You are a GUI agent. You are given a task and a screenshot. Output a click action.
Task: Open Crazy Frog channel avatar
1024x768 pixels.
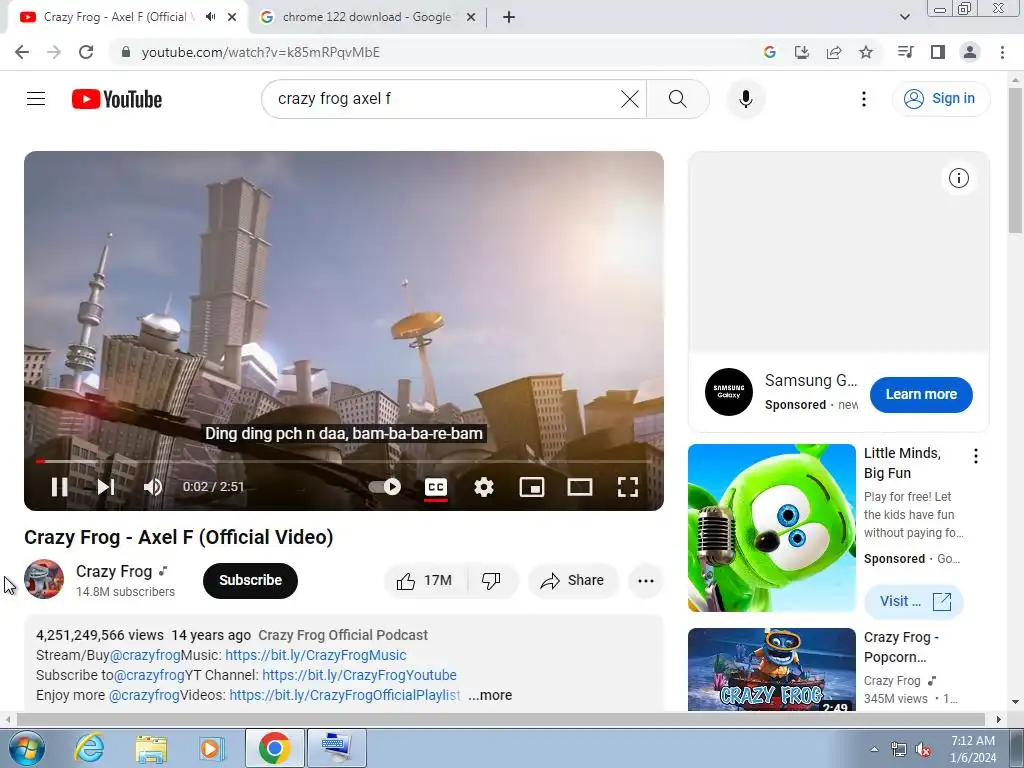pos(44,579)
